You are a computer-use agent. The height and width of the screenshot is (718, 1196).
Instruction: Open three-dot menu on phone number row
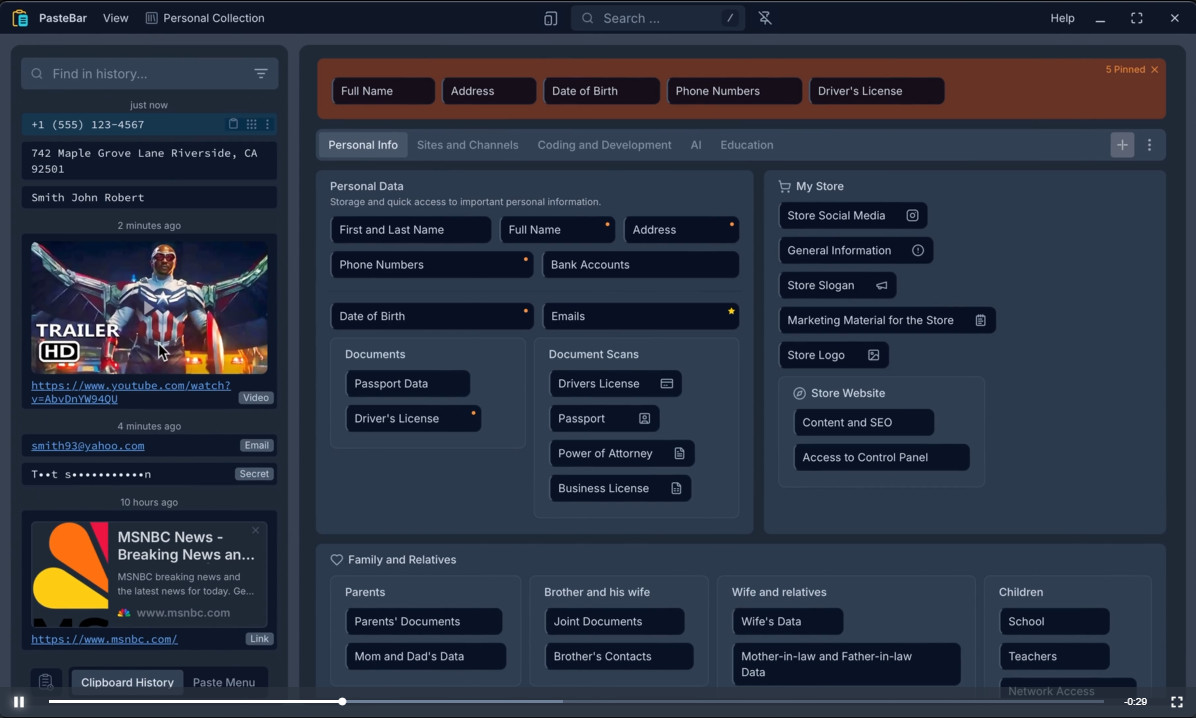pyautogui.click(x=268, y=124)
